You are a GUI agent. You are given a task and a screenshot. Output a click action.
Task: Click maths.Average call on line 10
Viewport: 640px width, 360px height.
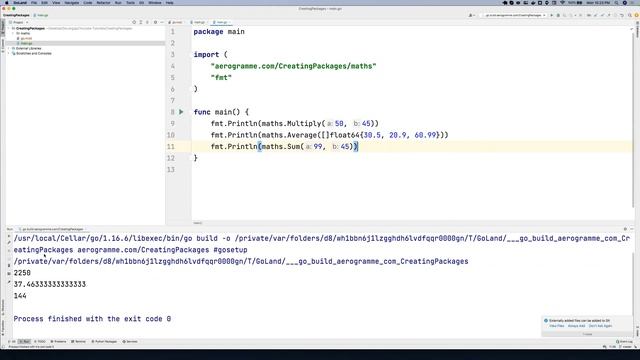coord(289,135)
